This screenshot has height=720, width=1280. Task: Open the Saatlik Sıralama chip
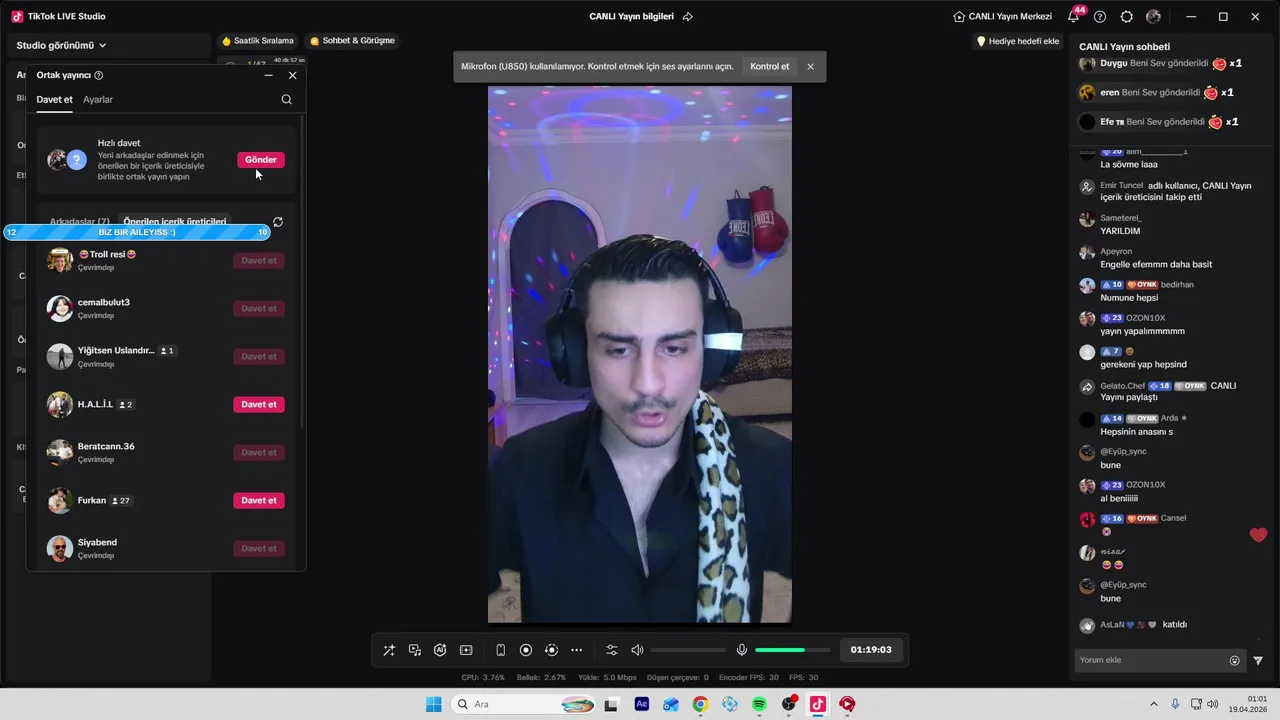(x=258, y=41)
